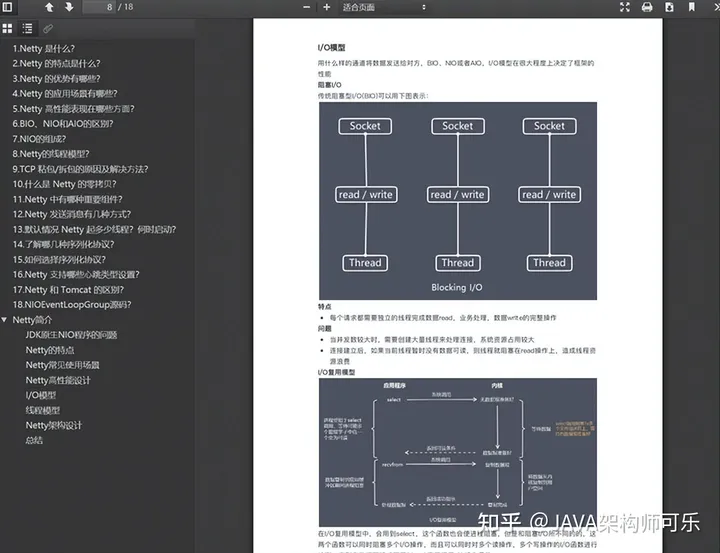Download the PDF file
The width and height of the screenshot is (720, 553).
click(x=669, y=7)
